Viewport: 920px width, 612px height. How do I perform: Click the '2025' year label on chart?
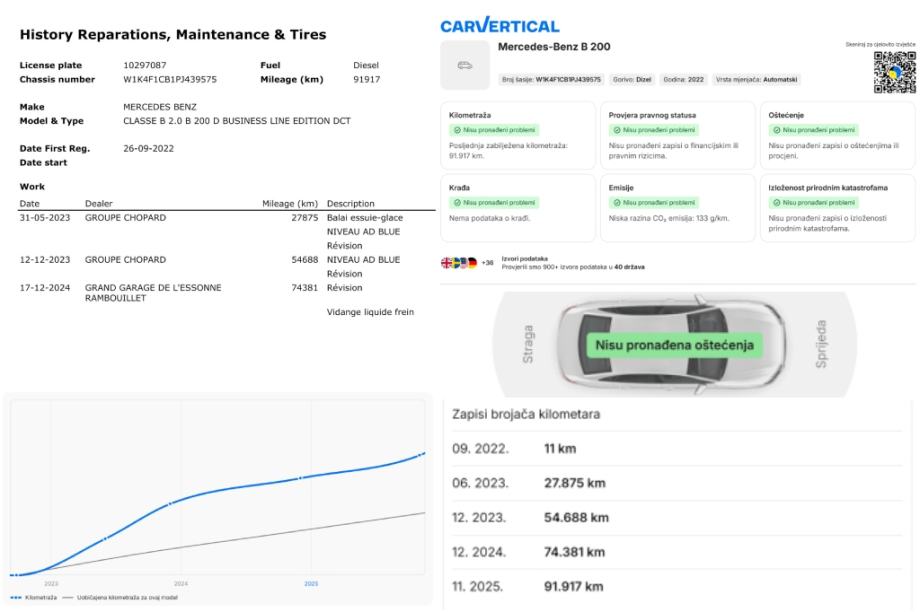click(x=311, y=584)
